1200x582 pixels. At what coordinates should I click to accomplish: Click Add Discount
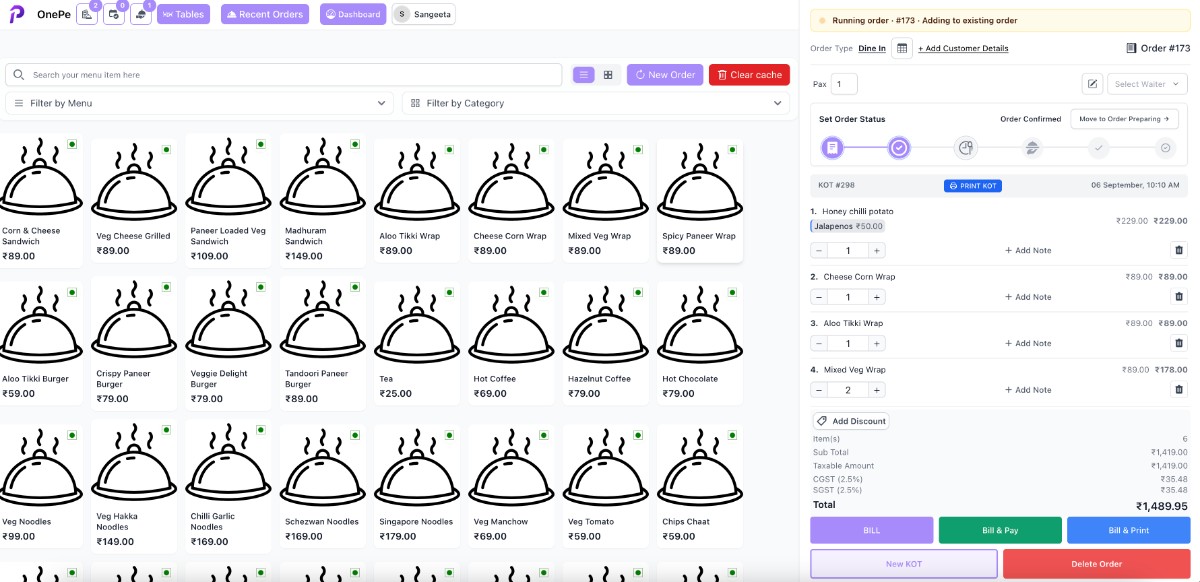tap(851, 421)
